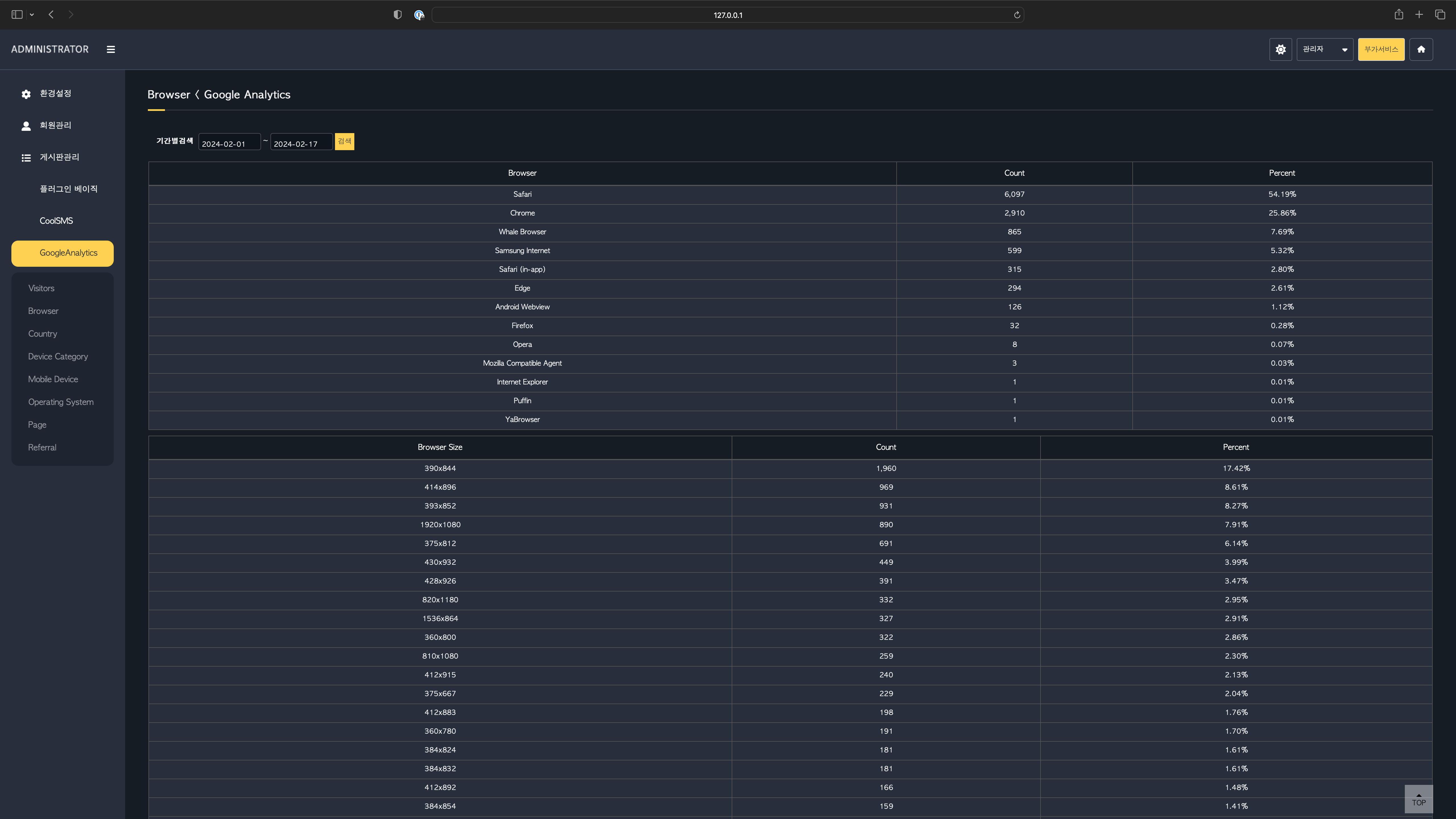Select Operating System in the sidebar

(61, 402)
